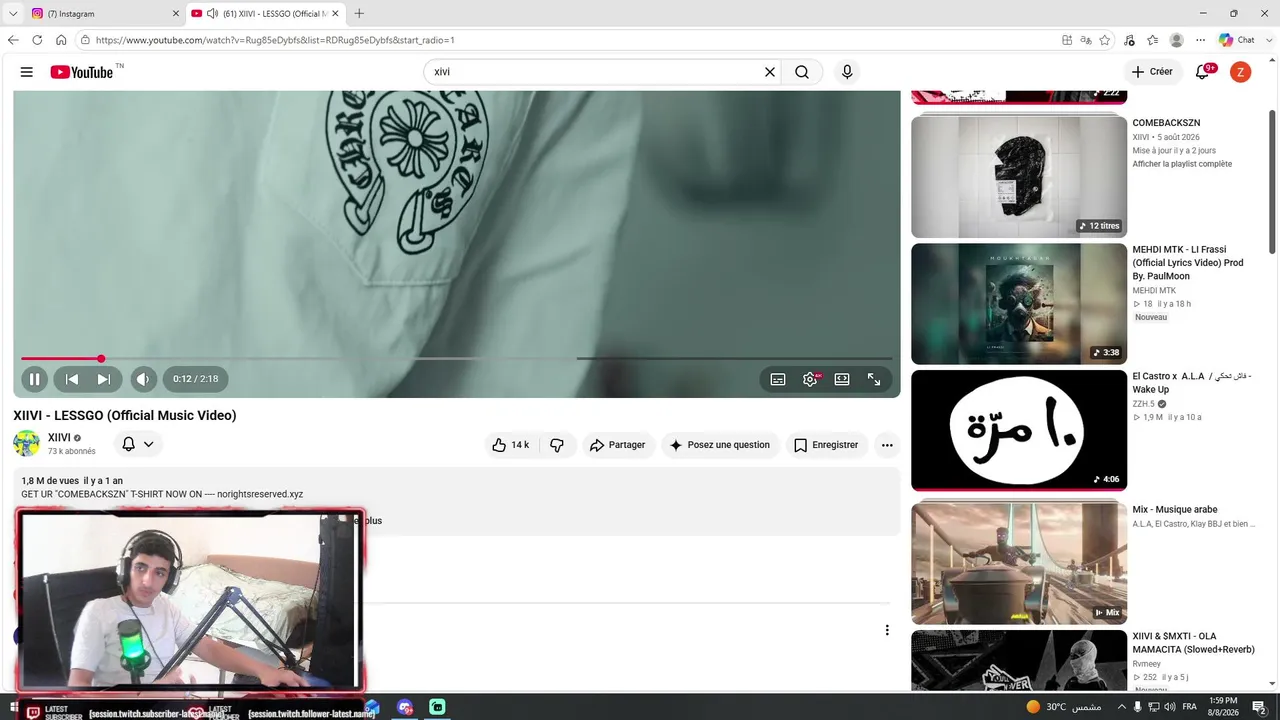Toggle subtitles on the player
This screenshot has height=720, width=1280.
pyautogui.click(x=778, y=379)
